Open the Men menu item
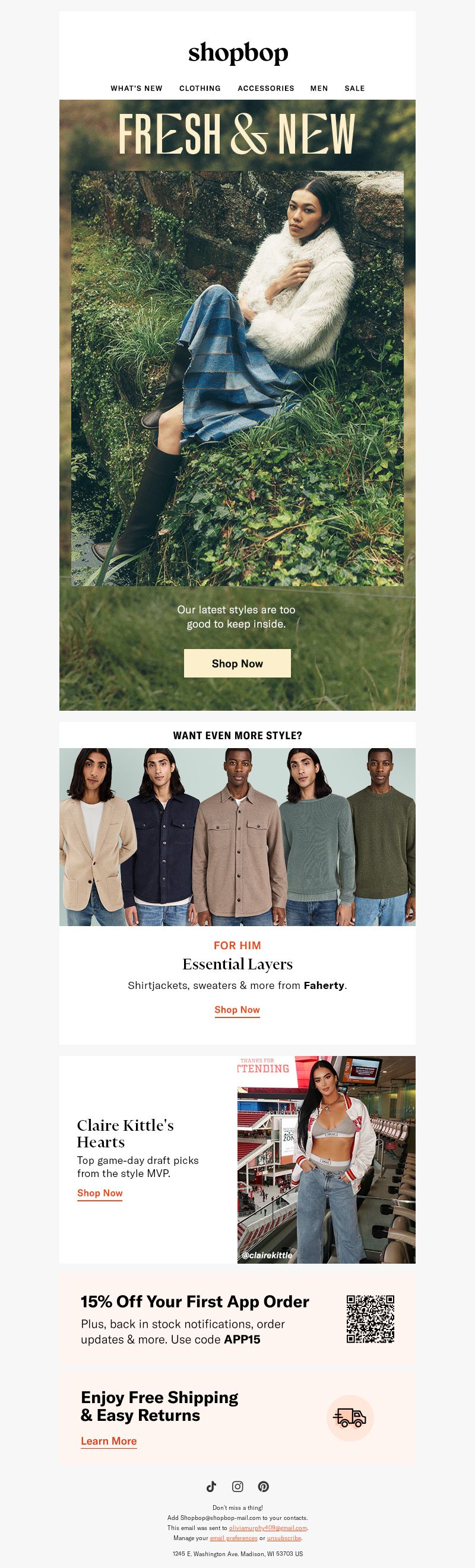The height and width of the screenshot is (1568, 475). (x=319, y=88)
